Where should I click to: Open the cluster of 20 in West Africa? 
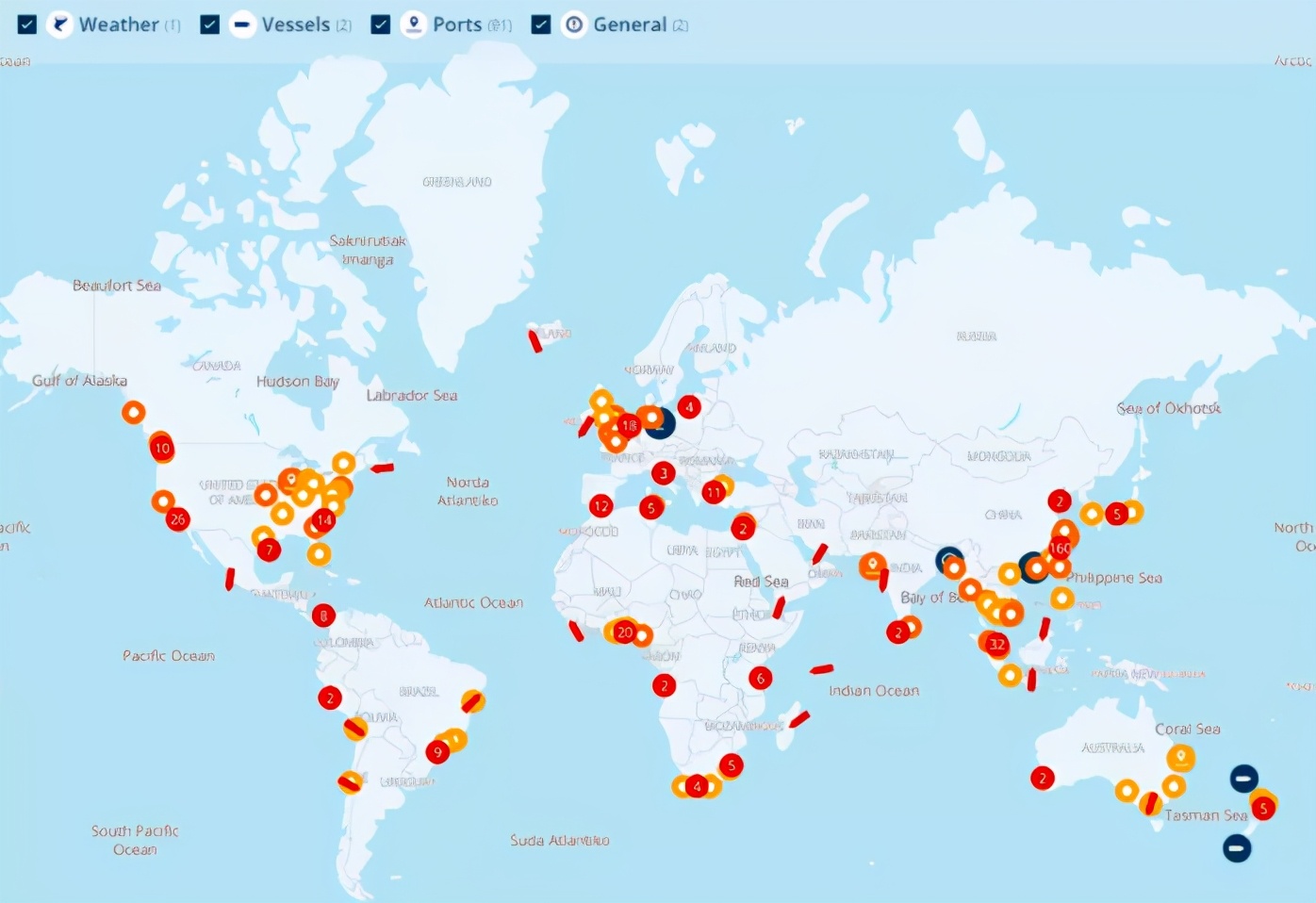[624, 632]
